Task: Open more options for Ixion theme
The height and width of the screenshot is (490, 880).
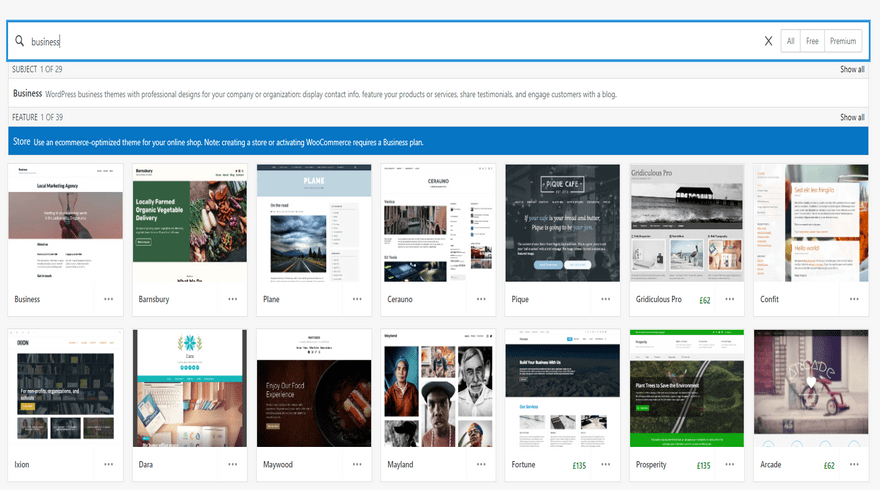Action: tap(108, 464)
